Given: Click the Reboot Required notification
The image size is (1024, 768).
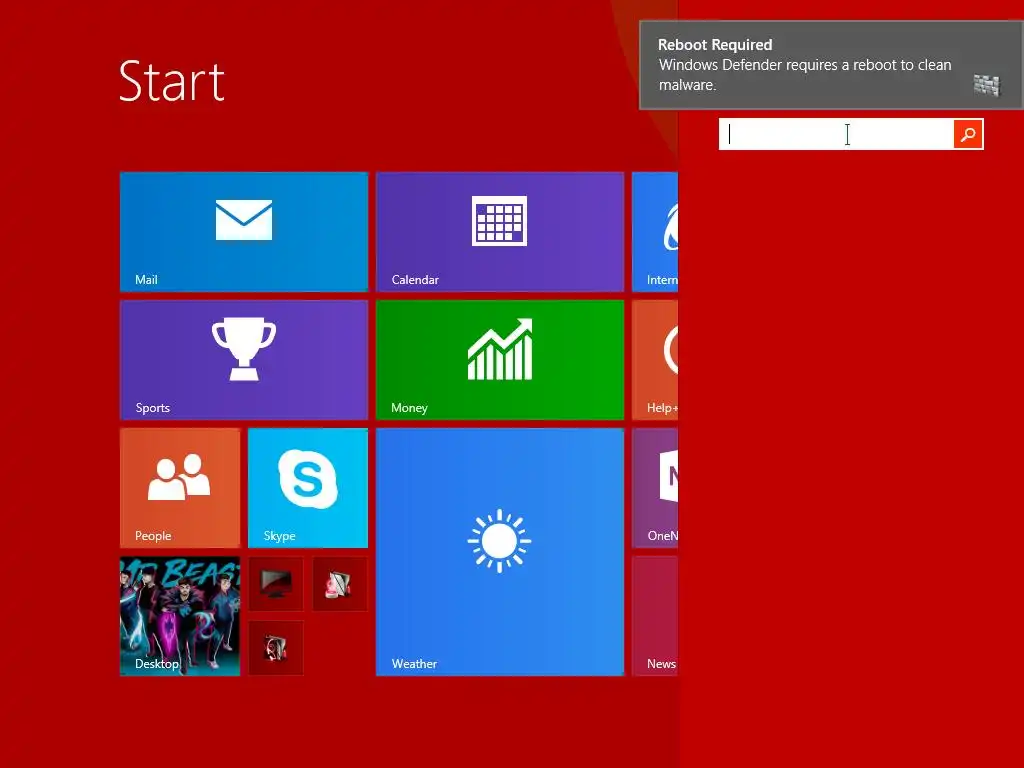Looking at the screenshot, I should 831,65.
